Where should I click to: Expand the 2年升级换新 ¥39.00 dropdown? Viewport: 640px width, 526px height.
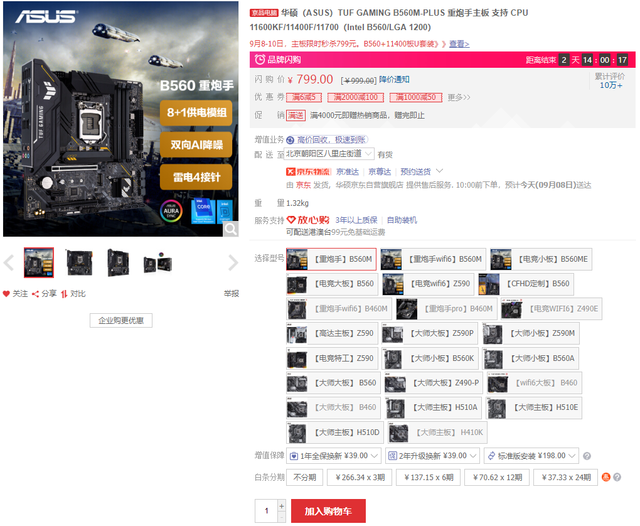coord(433,456)
